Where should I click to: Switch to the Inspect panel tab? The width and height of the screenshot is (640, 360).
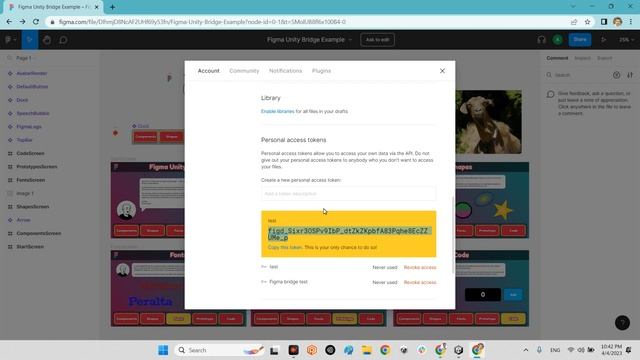coord(582,58)
